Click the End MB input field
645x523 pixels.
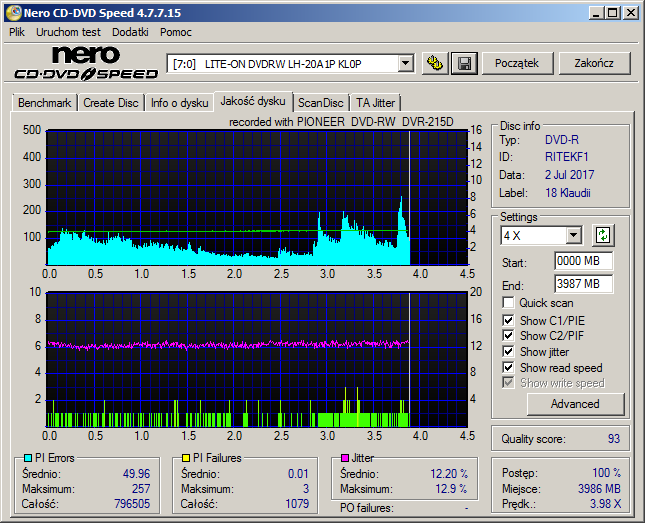pyautogui.click(x=583, y=284)
